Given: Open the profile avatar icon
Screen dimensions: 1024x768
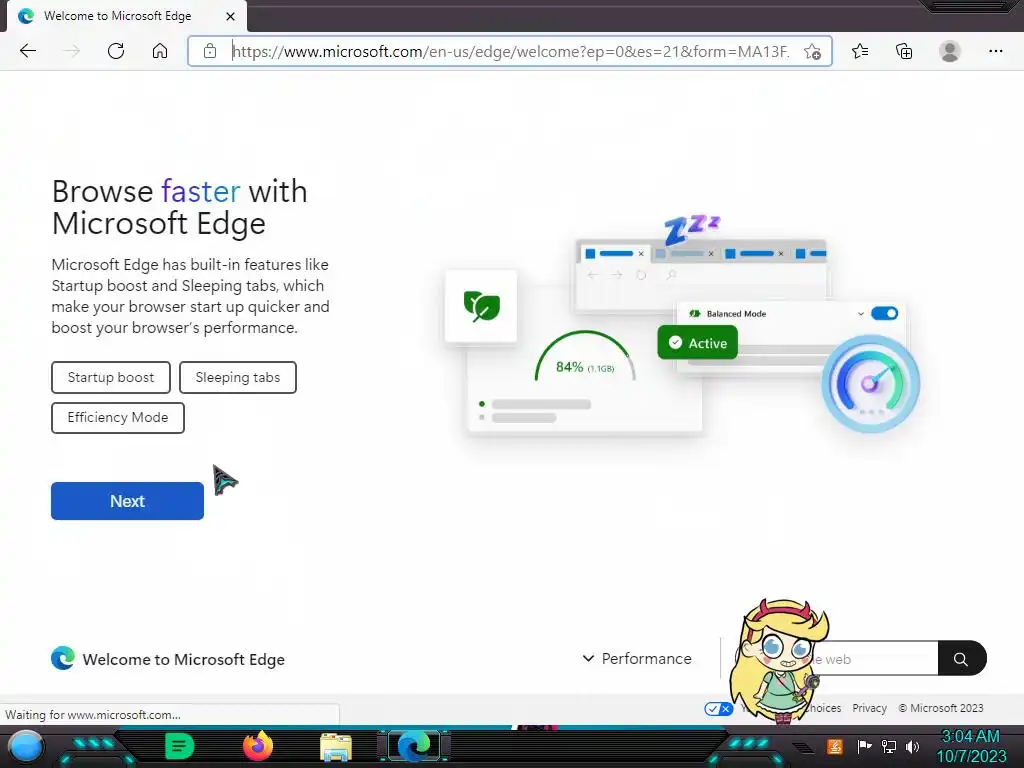Looking at the screenshot, I should (x=950, y=51).
